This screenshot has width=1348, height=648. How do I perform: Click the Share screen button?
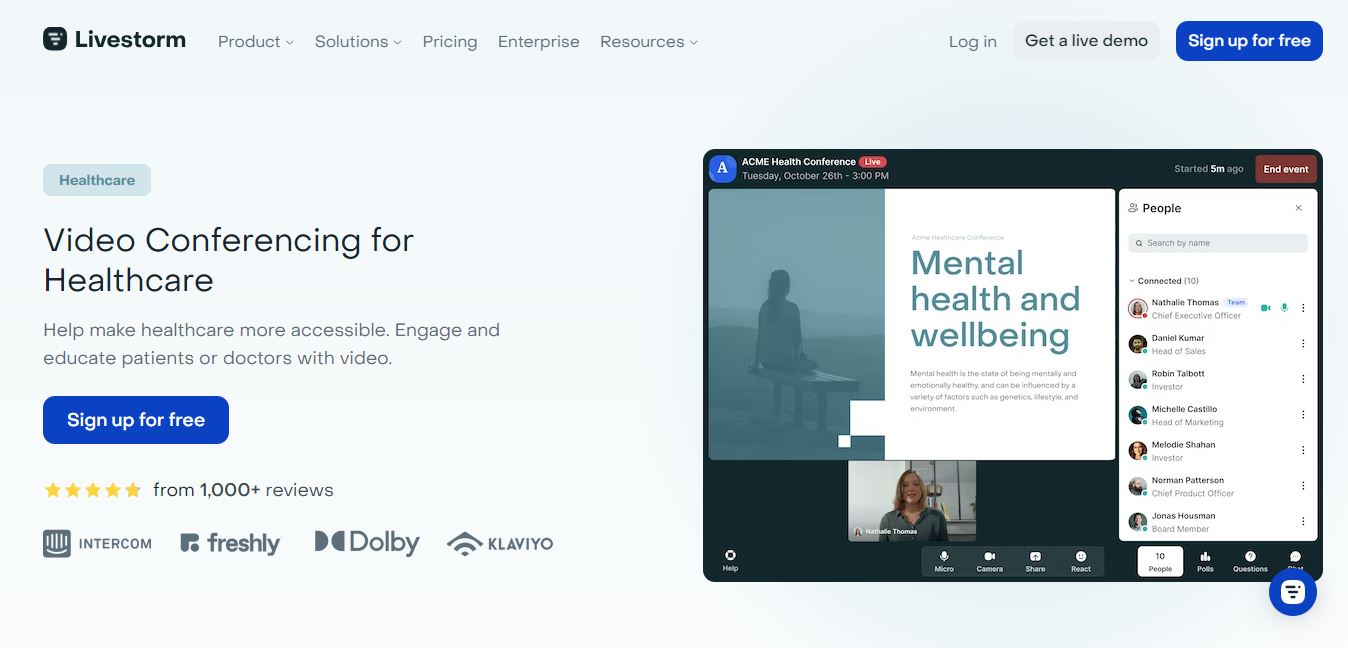[x=1035, y=561]
